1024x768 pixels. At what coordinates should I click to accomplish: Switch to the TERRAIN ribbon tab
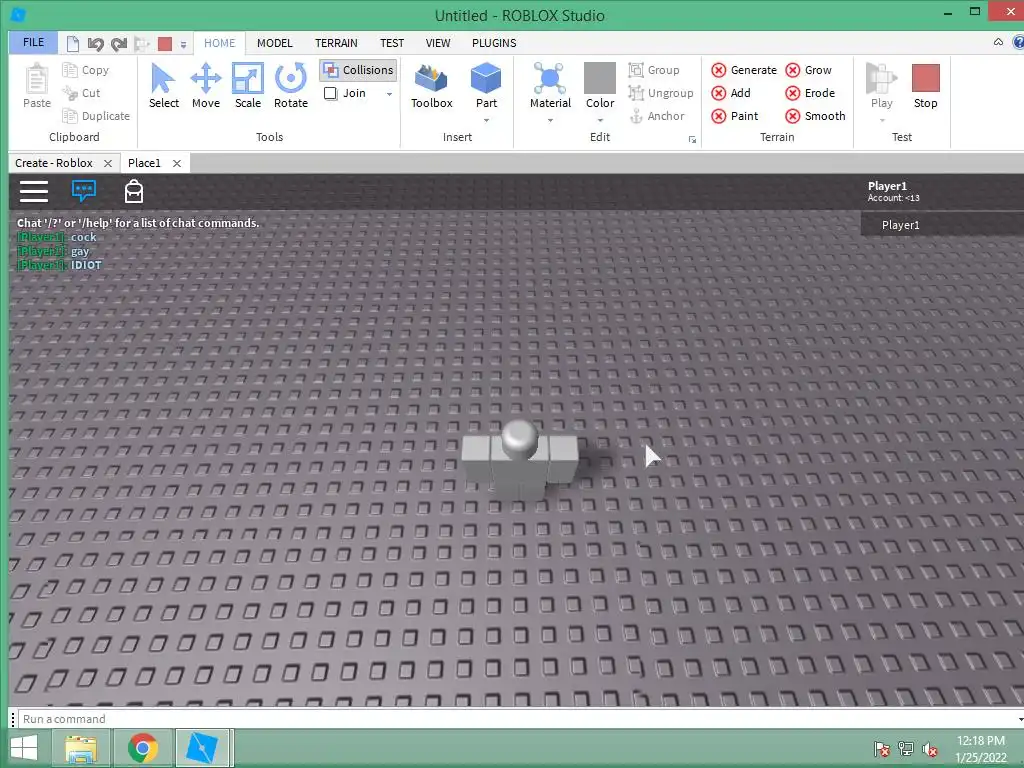(x=336, y=43)
